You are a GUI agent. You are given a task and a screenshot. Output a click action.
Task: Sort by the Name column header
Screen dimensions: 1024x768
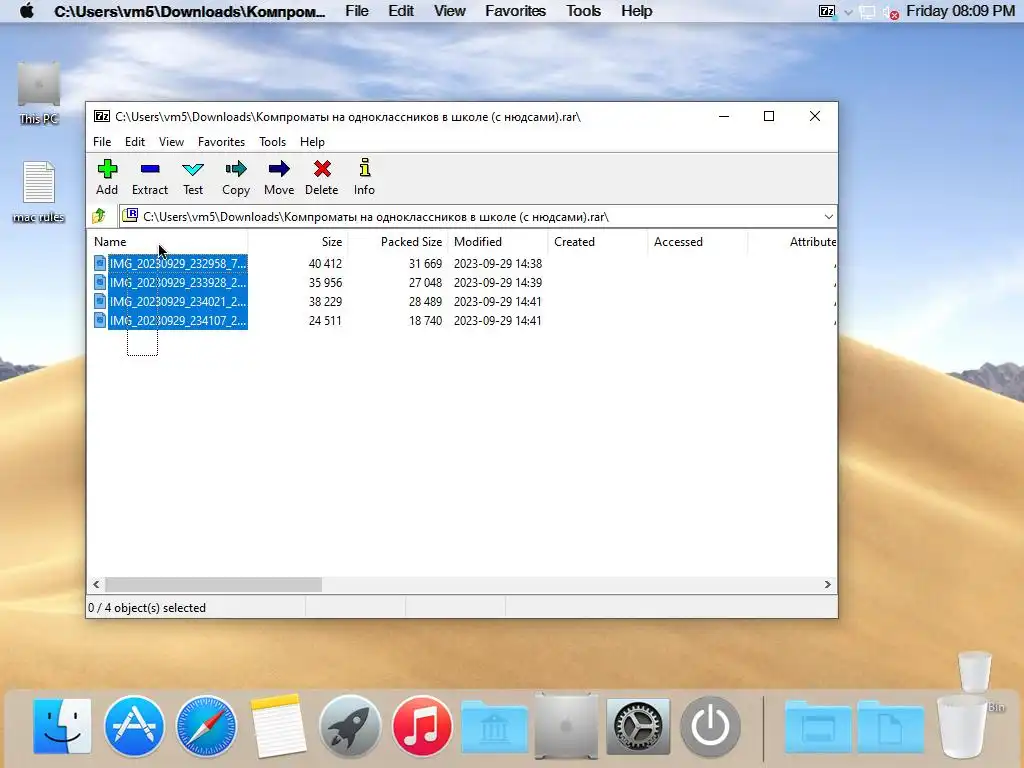(x=167, y=242)
